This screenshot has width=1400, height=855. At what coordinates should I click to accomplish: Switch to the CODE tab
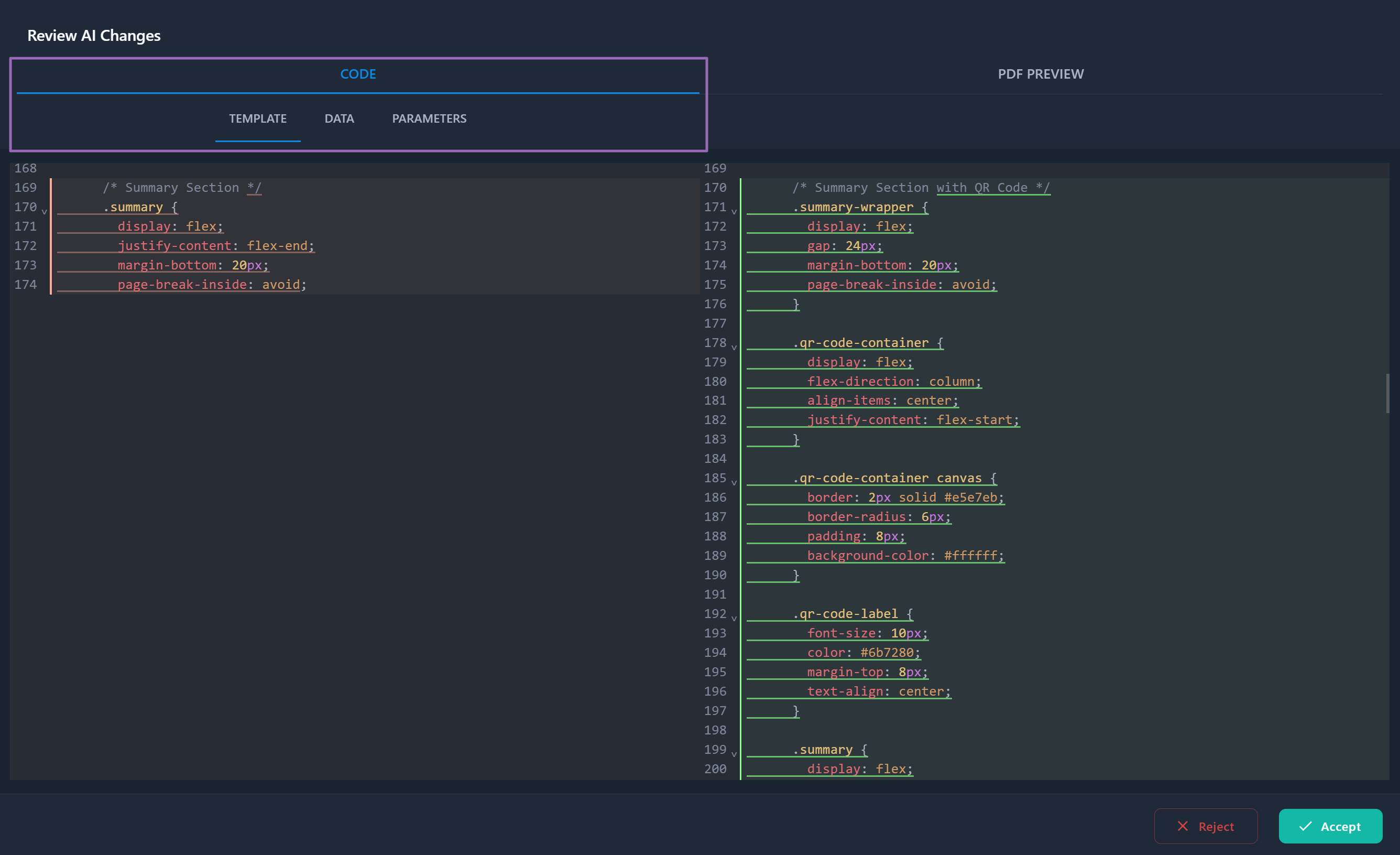(358, 74)
